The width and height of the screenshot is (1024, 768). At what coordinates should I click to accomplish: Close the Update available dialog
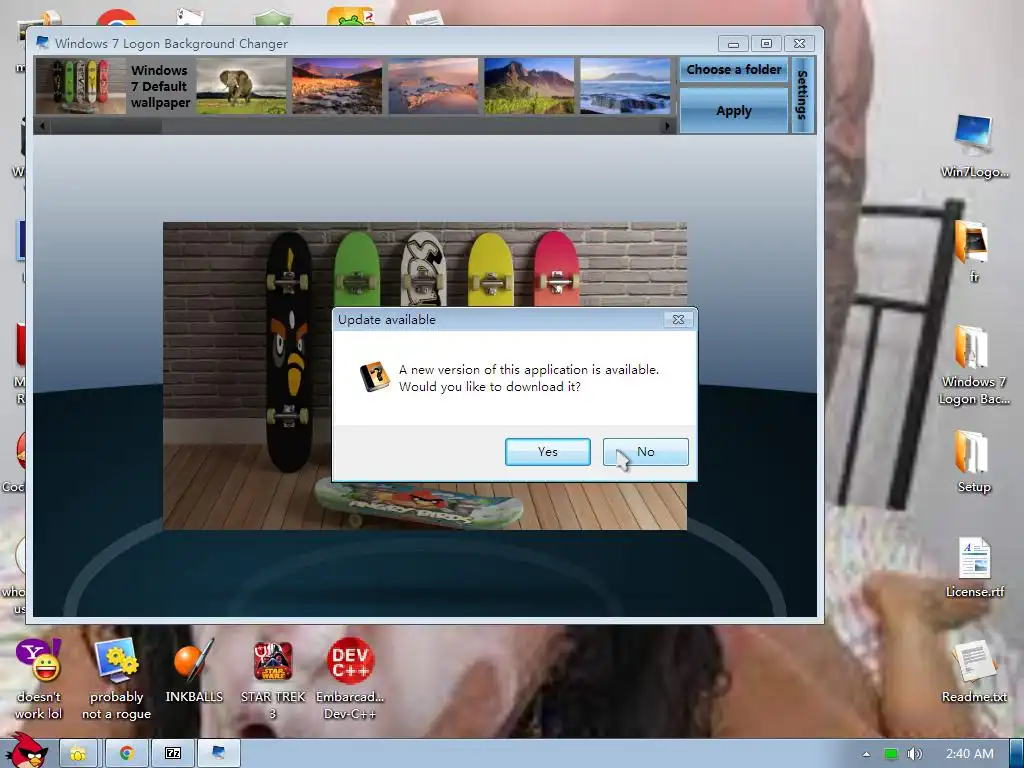(679, 319)
